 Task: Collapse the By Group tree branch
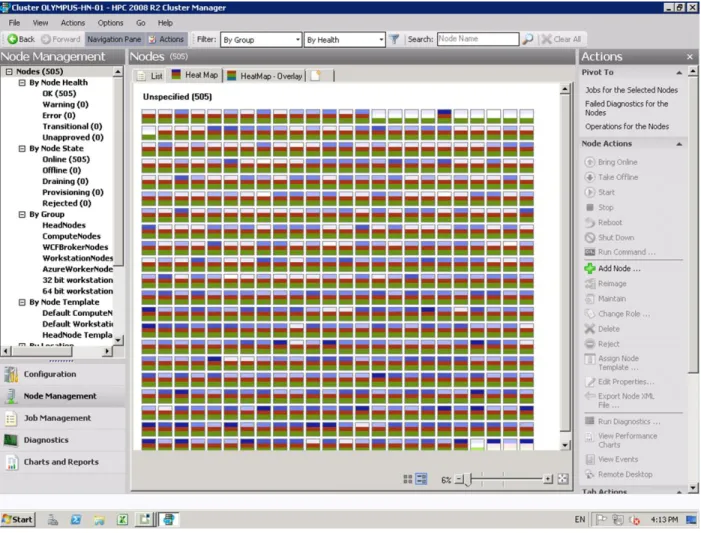point(22,215)
